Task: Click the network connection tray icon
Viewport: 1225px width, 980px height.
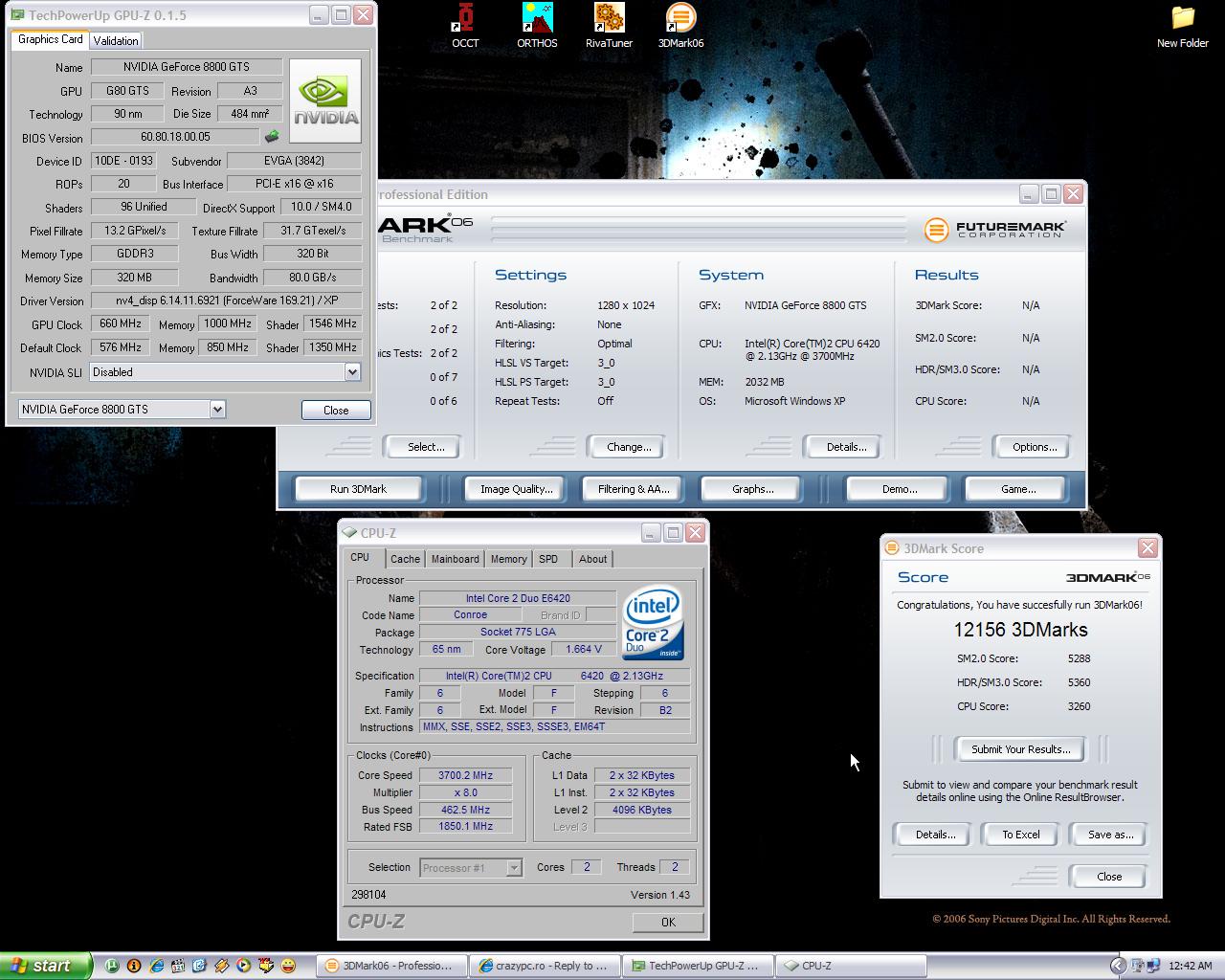Action: tap(1153, 966)
